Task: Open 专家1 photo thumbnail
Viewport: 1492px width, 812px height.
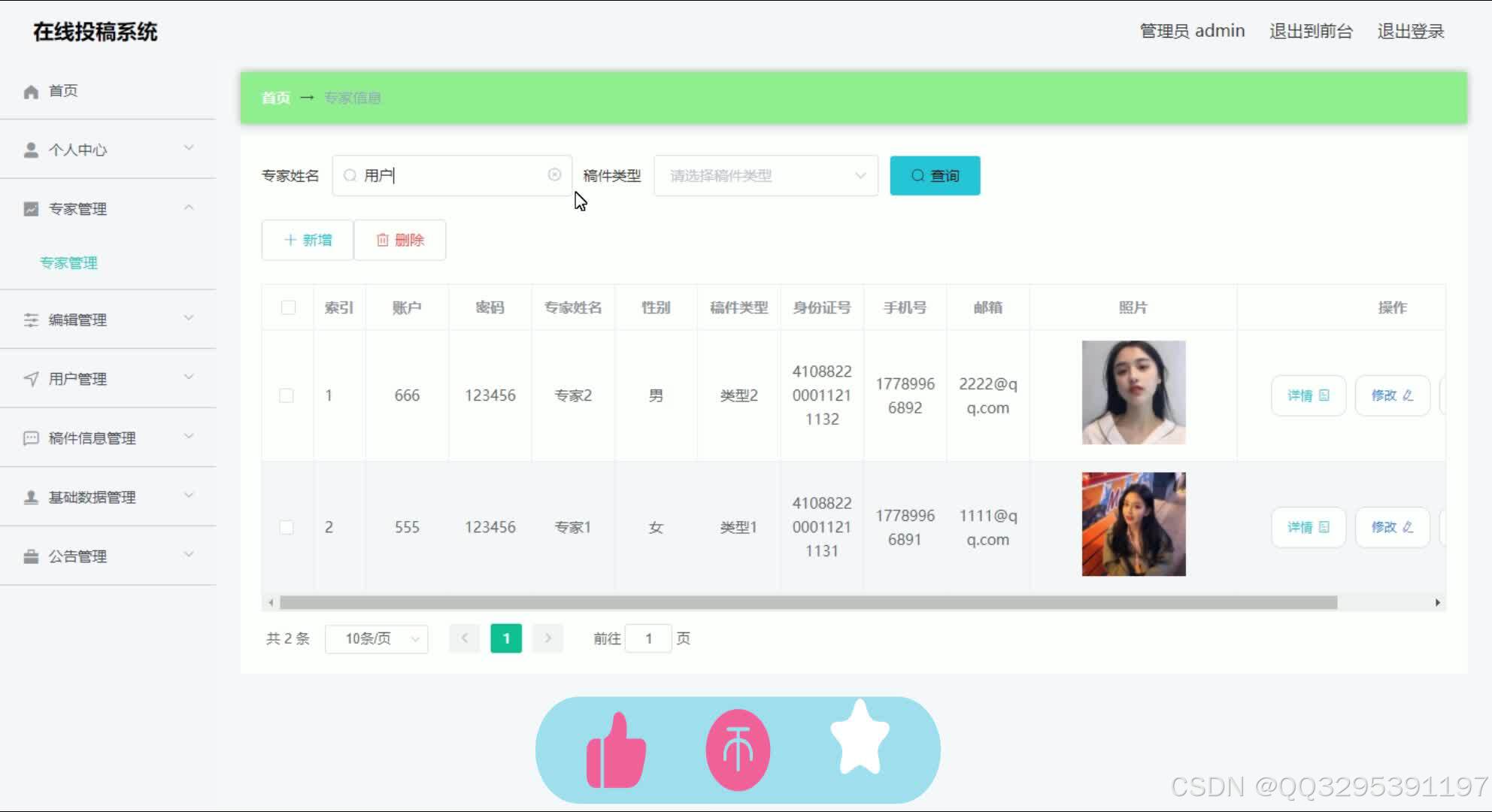Action: point(1133,524)
